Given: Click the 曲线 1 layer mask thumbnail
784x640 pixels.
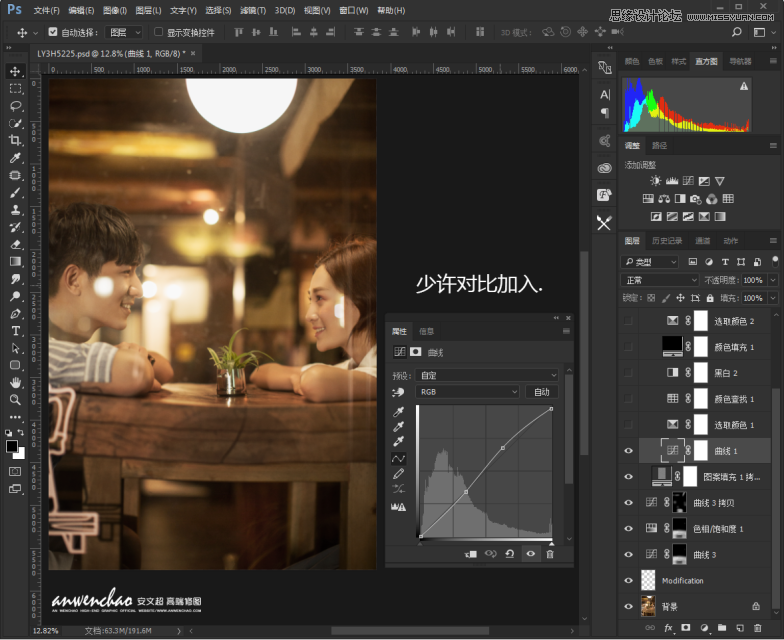Looking at the screenshot, I should (x=701, y=451).
